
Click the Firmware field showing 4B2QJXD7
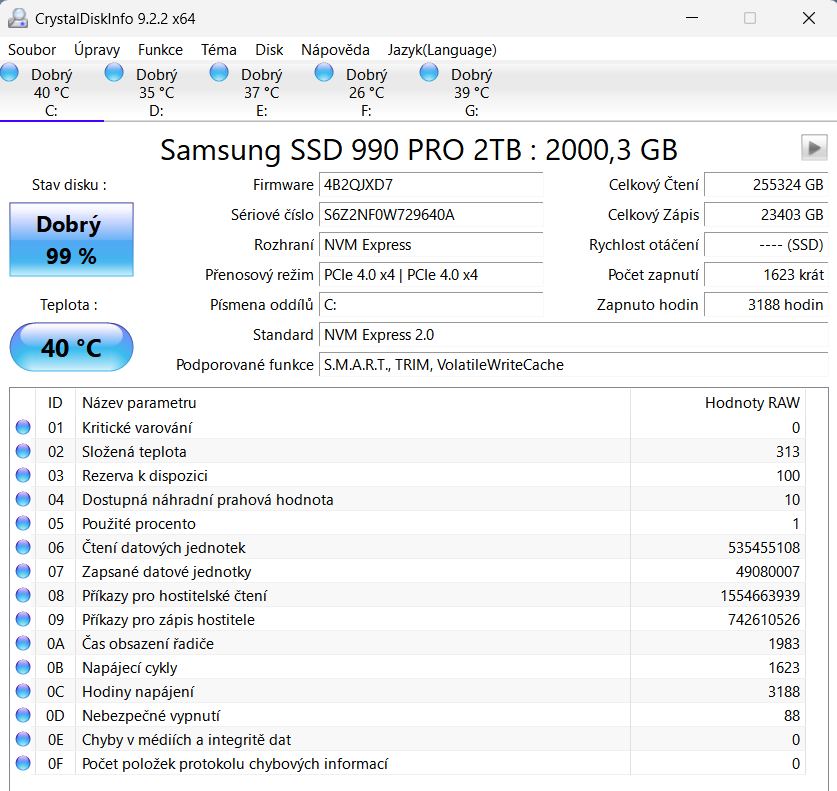[x=431, y=185]
